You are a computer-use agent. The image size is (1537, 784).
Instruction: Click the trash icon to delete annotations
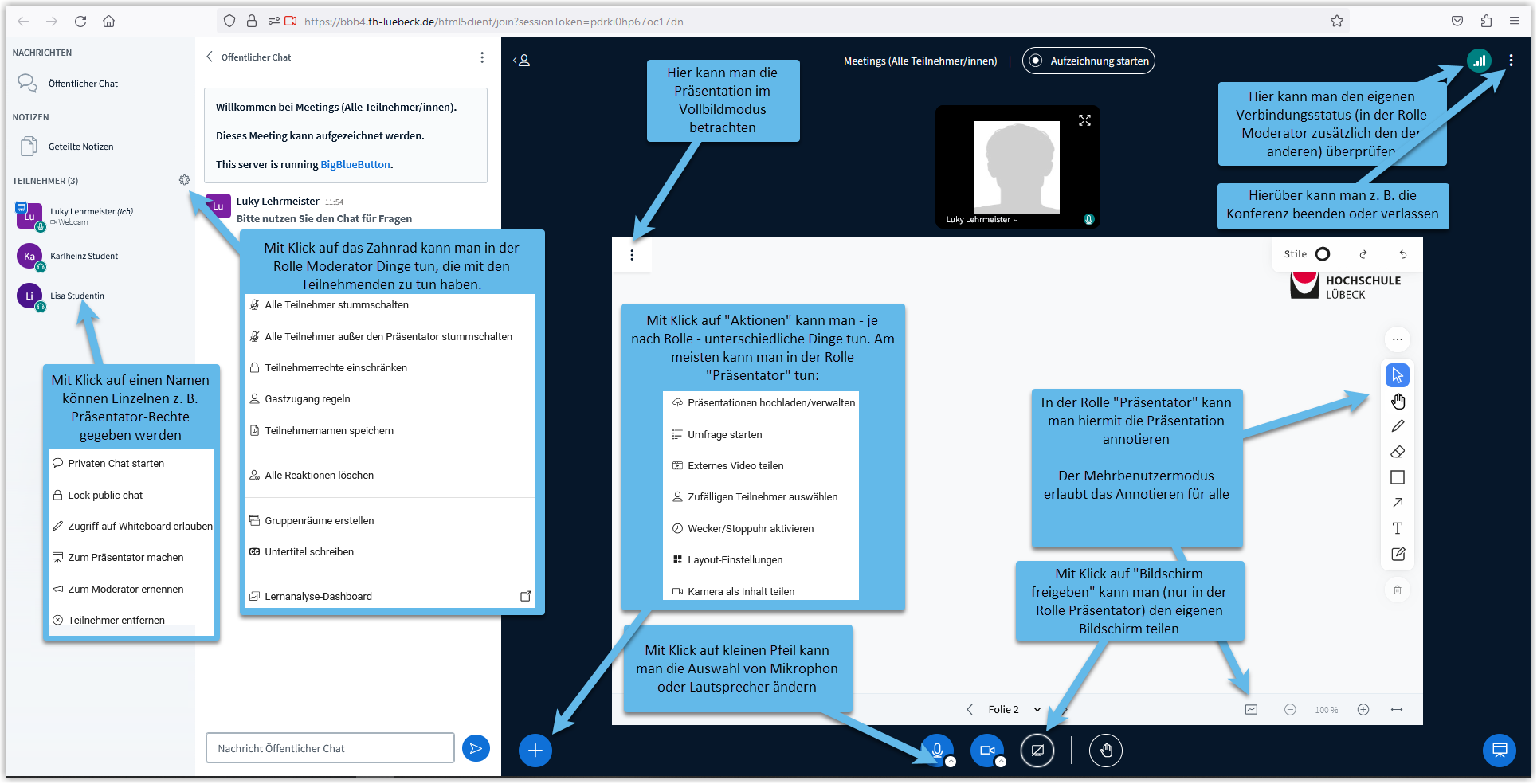click(1398, 590)
